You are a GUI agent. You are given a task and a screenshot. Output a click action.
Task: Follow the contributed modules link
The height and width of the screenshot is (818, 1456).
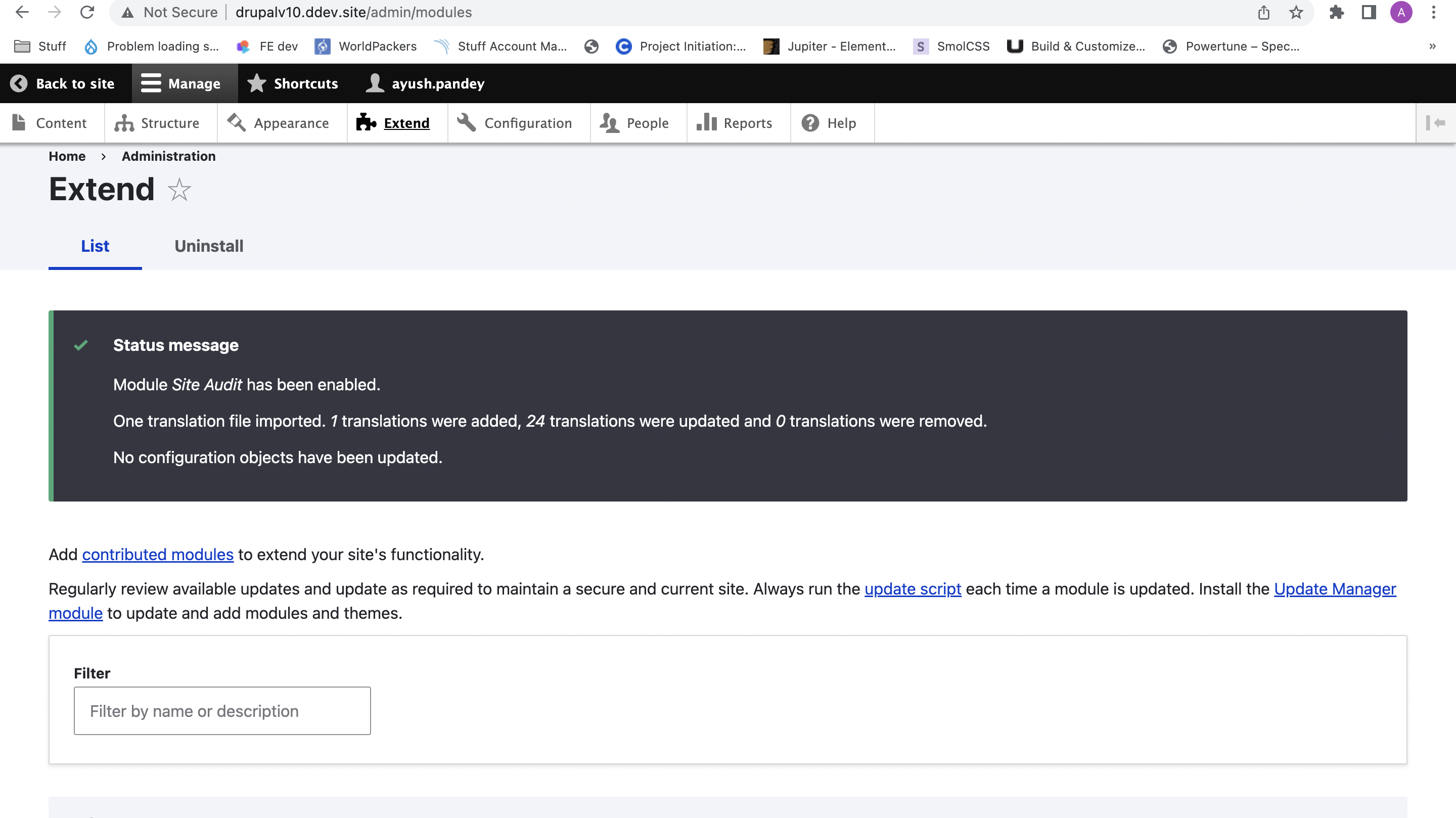[x=158, y=555]
